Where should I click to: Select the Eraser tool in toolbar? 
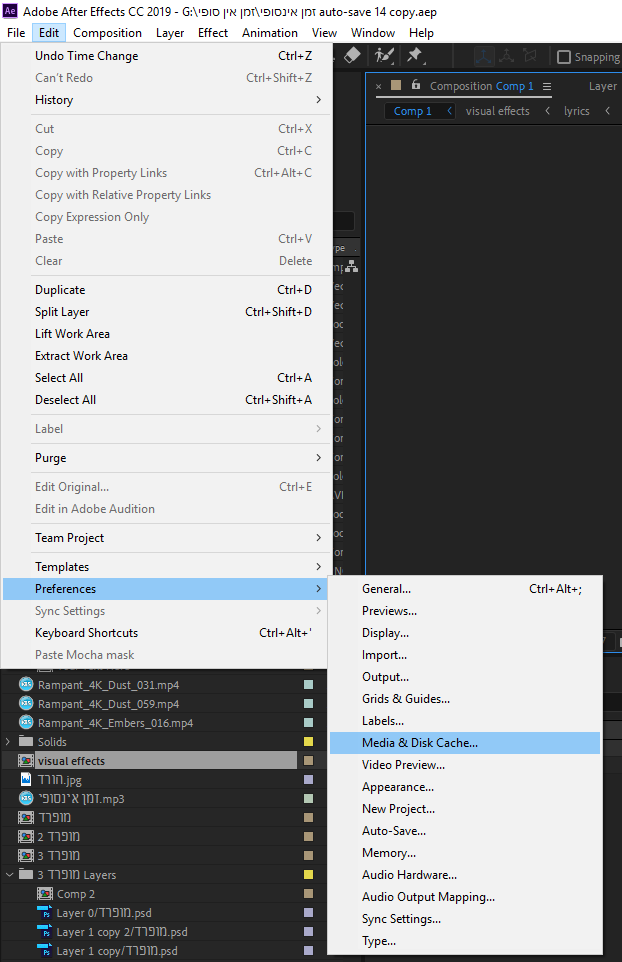coord(351,57)
